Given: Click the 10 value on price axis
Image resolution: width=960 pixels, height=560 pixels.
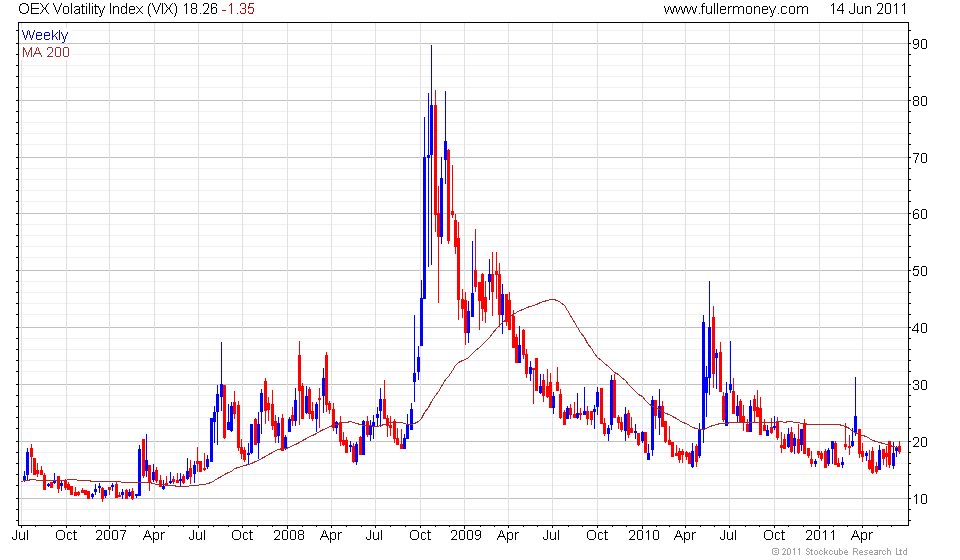Looking at the screenshot, I should [x=920, y=499].
